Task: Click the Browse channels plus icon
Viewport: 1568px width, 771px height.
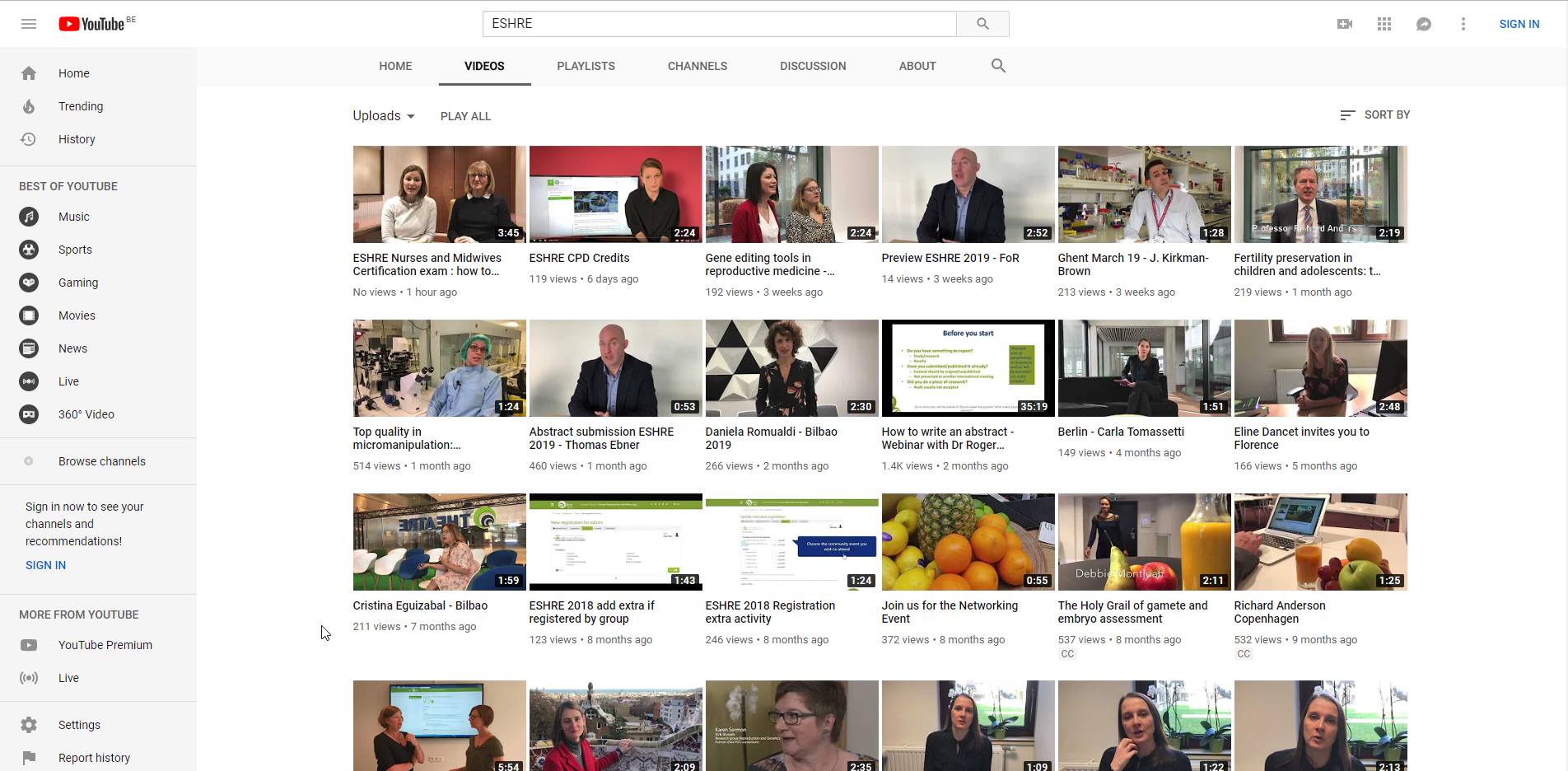Action: click(29, 461)
